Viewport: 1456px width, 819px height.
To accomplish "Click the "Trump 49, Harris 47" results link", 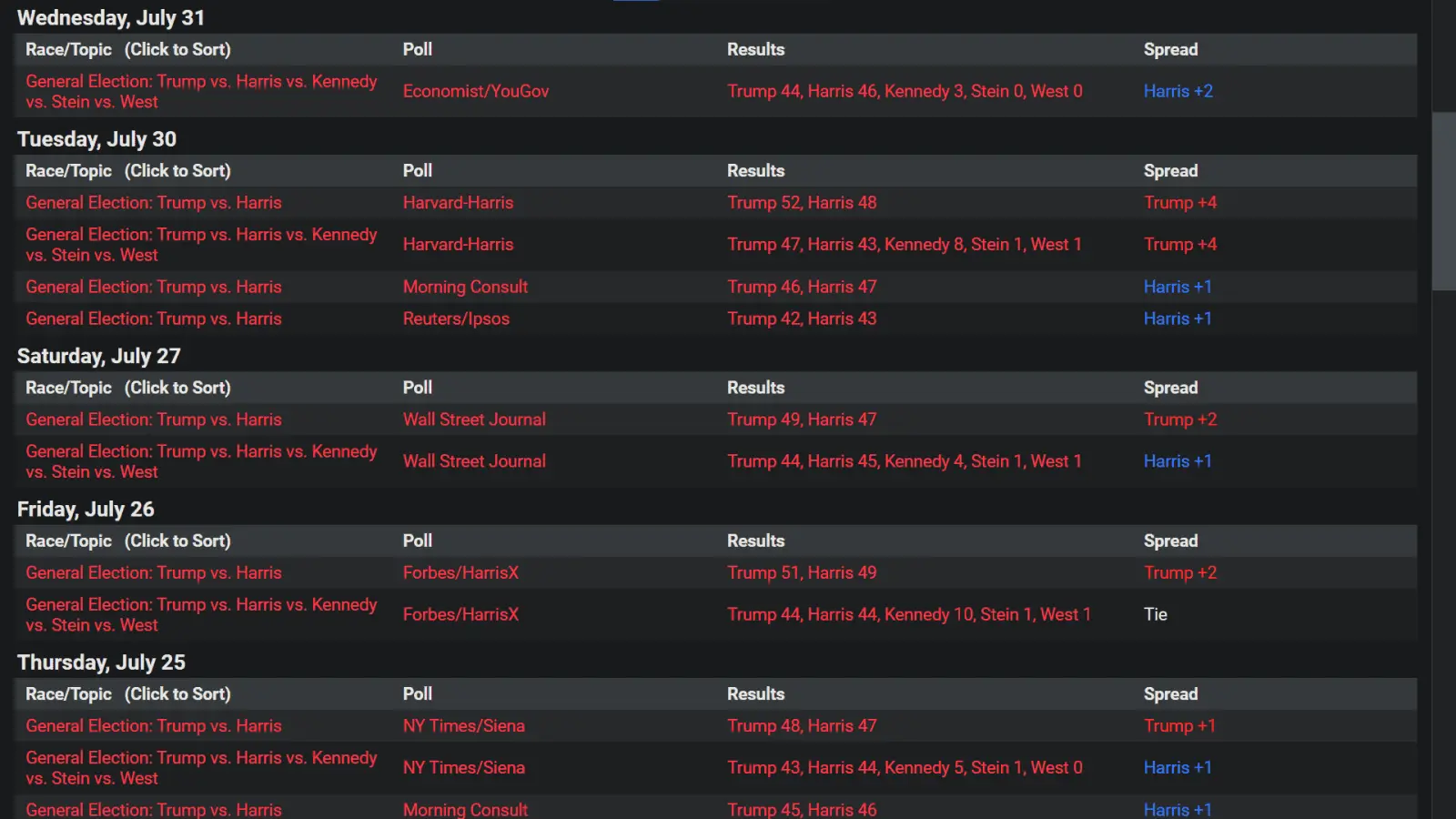I will tap(802, 420).
